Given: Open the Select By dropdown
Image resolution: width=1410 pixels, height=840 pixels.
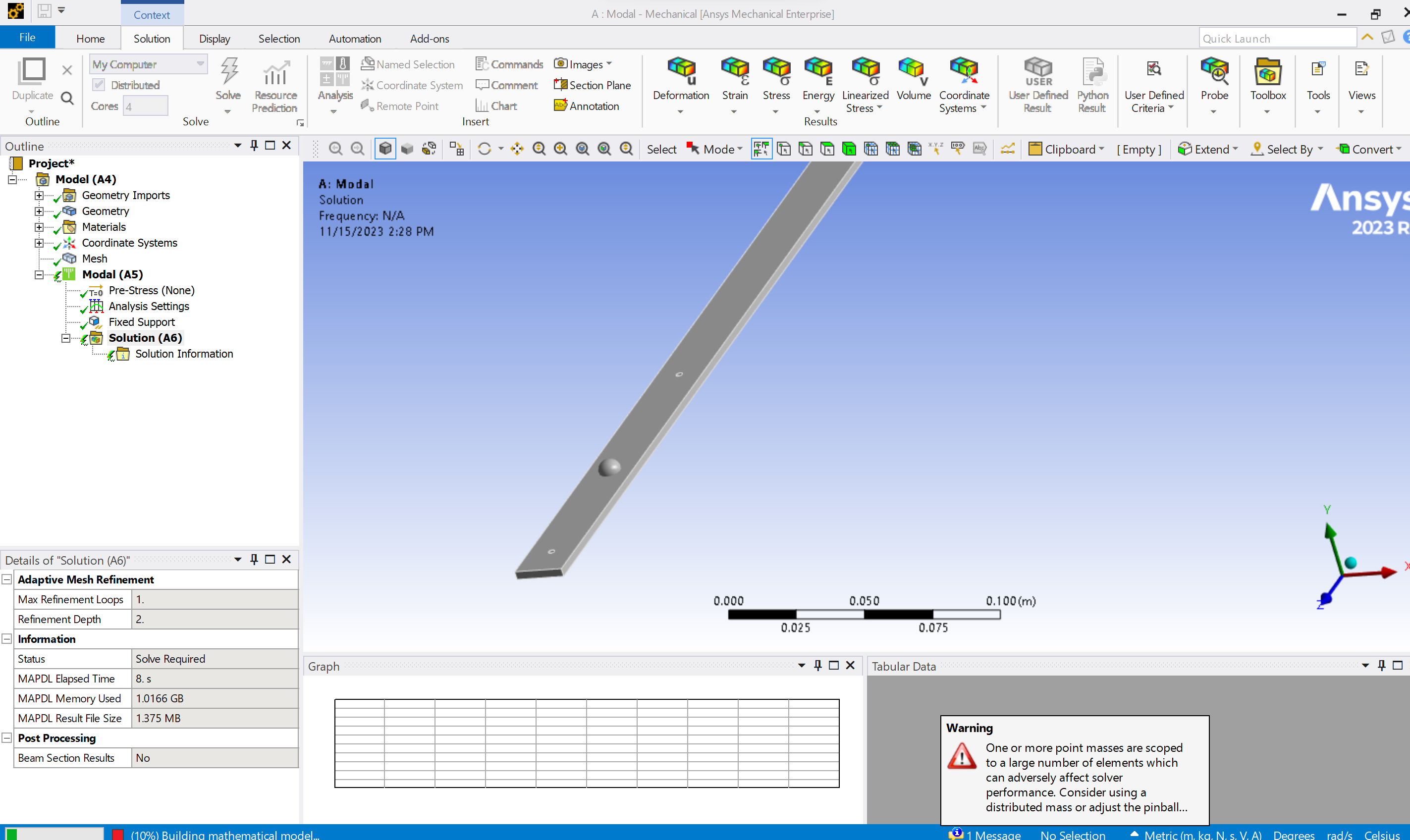Looking at the screenshot, I should [1287, 149].
